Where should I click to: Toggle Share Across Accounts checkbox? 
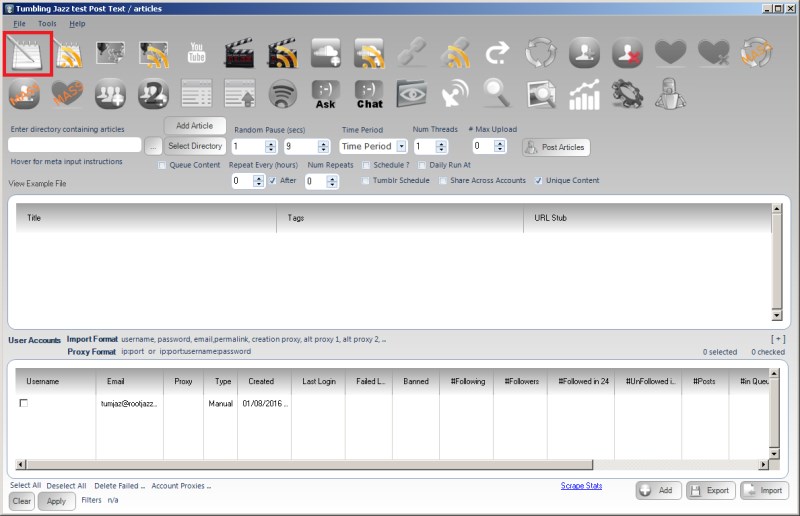click(x=443, y=181)
